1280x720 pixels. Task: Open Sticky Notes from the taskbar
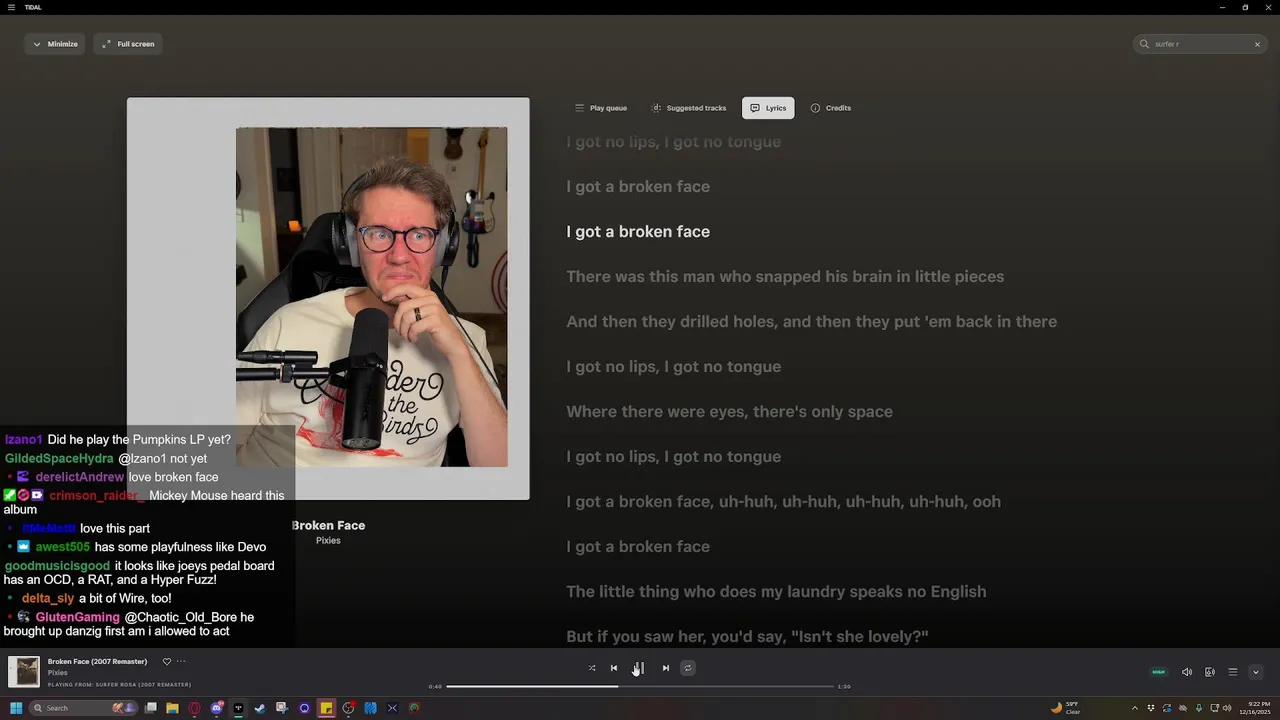[x=326, y=708]
